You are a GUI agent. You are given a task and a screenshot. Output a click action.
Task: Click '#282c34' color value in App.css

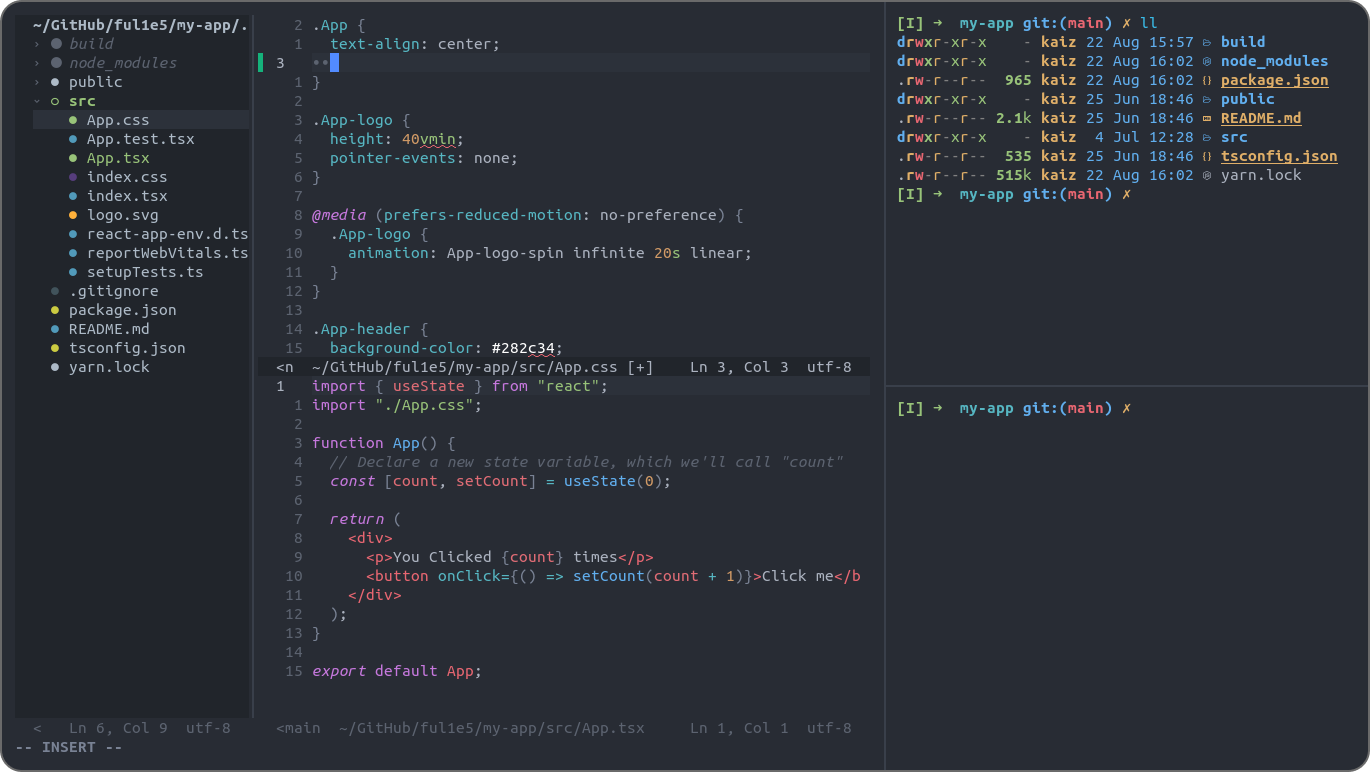[523, 348]
